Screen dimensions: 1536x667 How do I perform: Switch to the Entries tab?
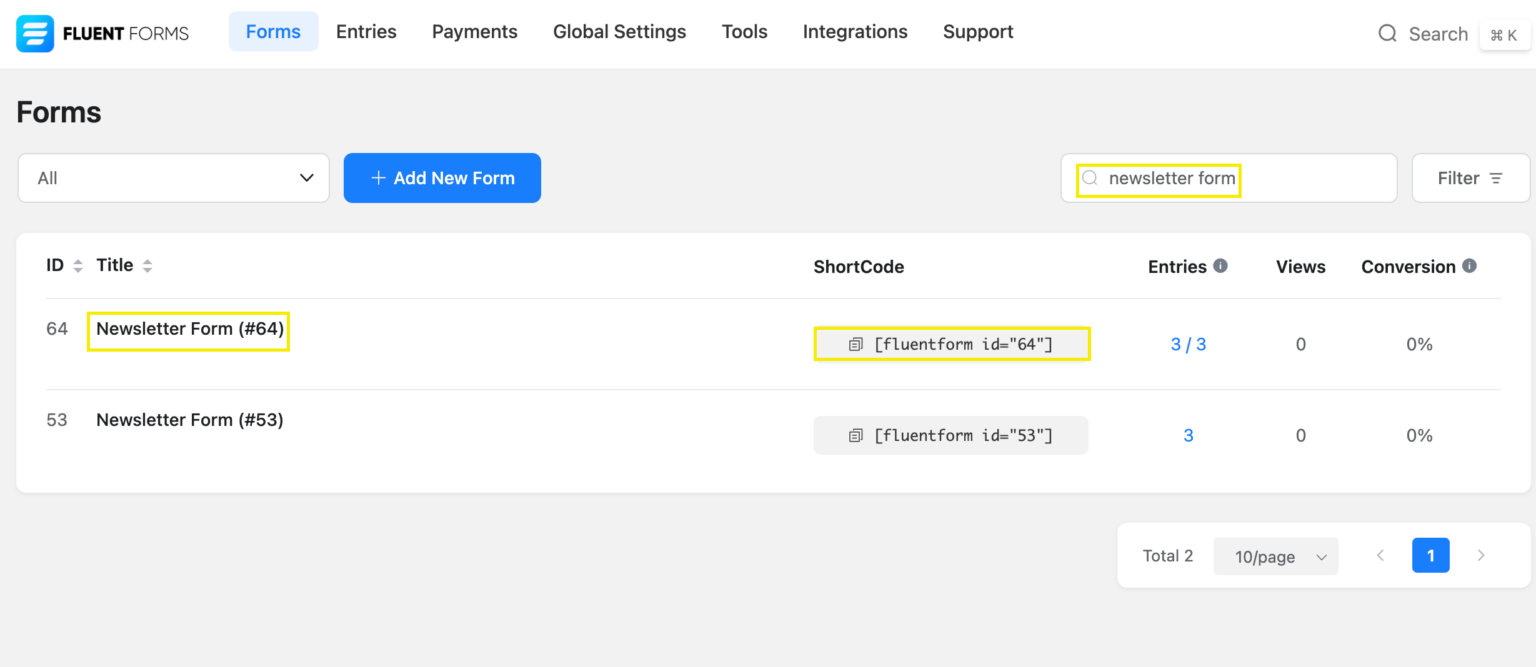[366, 31]
